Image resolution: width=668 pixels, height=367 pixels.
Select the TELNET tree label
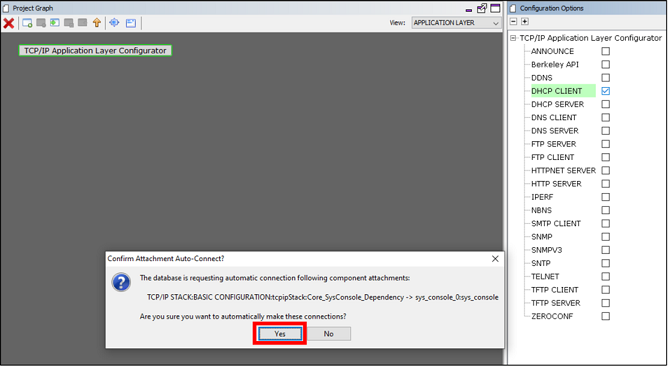point(545,276)
